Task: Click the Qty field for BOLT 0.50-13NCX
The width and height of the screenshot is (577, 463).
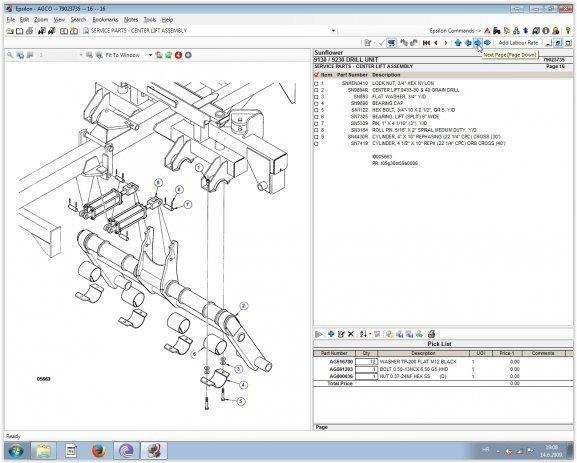Action: pyautogui.click(x=366, y=369)
